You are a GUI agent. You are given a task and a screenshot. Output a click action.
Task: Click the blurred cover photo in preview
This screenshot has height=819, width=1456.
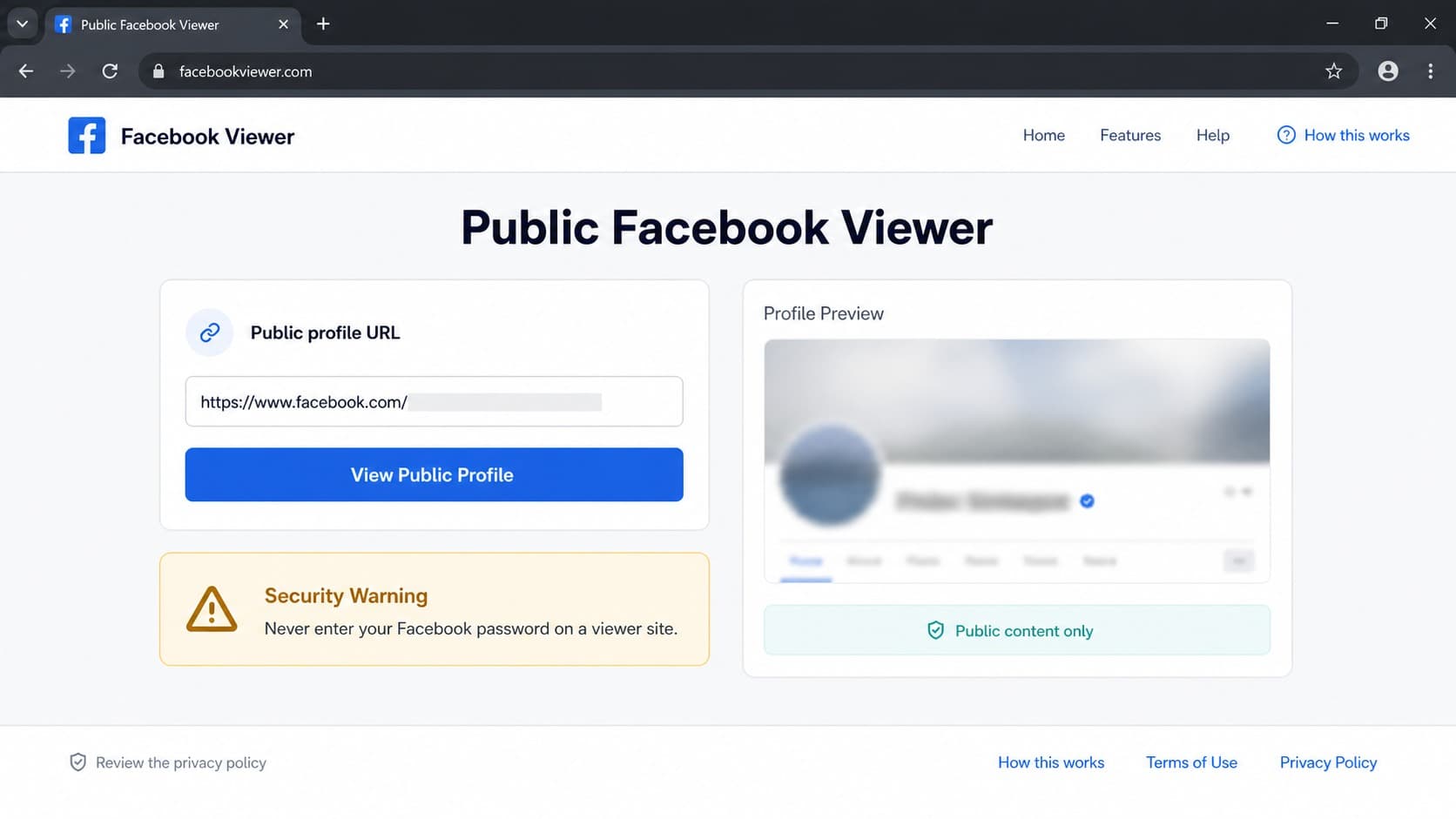pyautogui.click(x=1016, y=400)
